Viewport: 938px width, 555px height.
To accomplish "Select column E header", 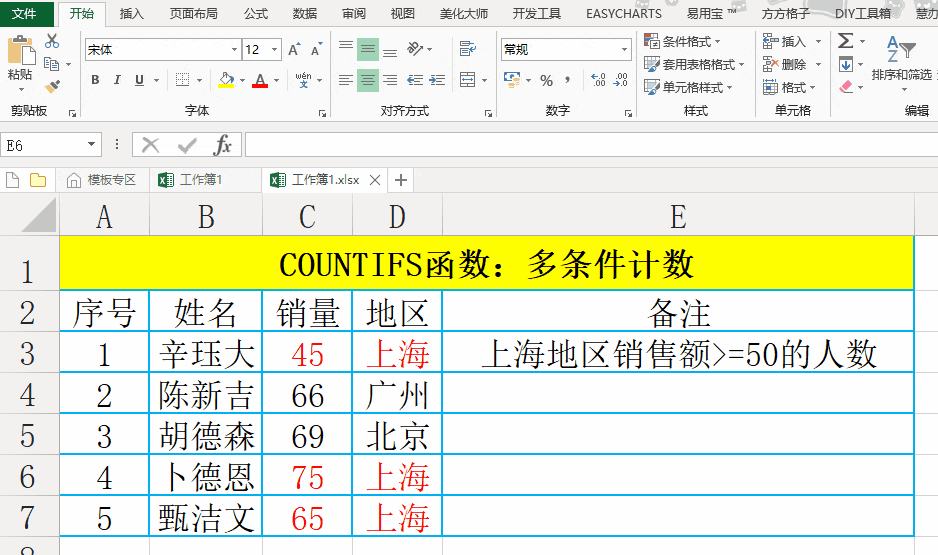I will click(678, 216).
